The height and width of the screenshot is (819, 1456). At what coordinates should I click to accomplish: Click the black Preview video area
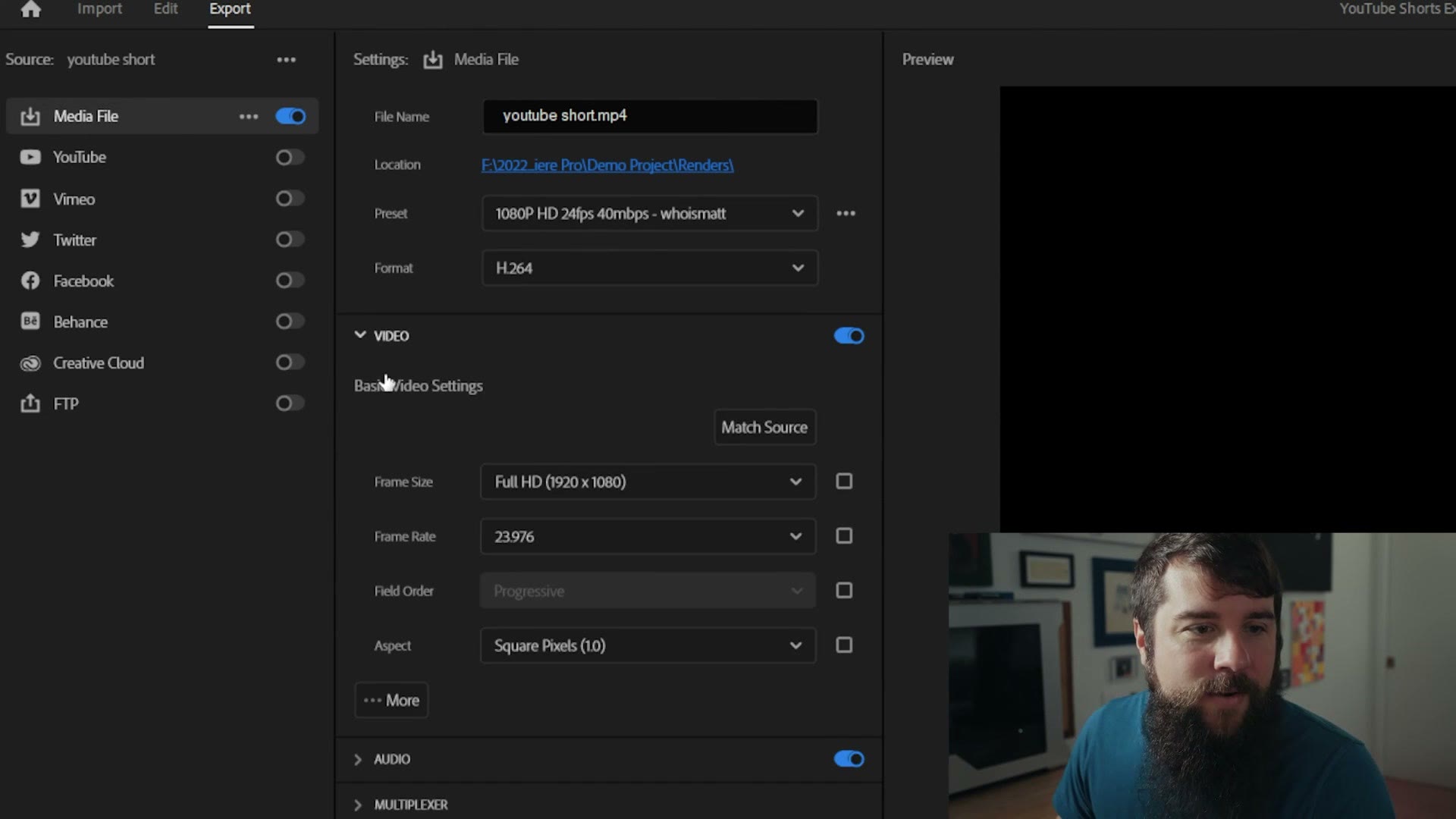click(1227, 309)
